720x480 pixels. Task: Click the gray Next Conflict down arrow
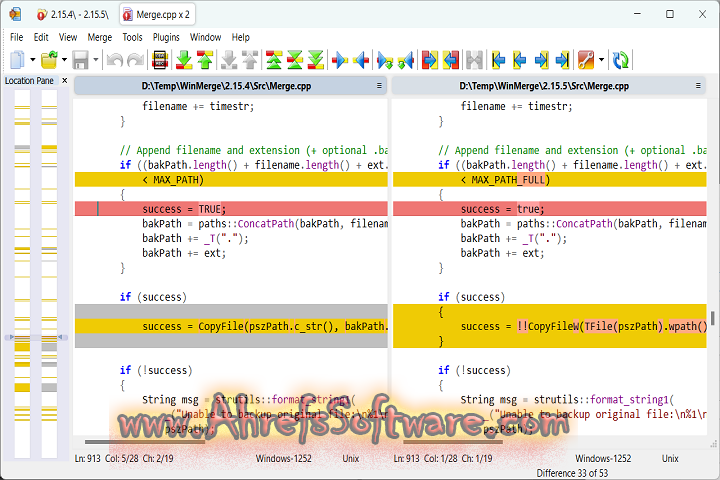tap(229, 60)
